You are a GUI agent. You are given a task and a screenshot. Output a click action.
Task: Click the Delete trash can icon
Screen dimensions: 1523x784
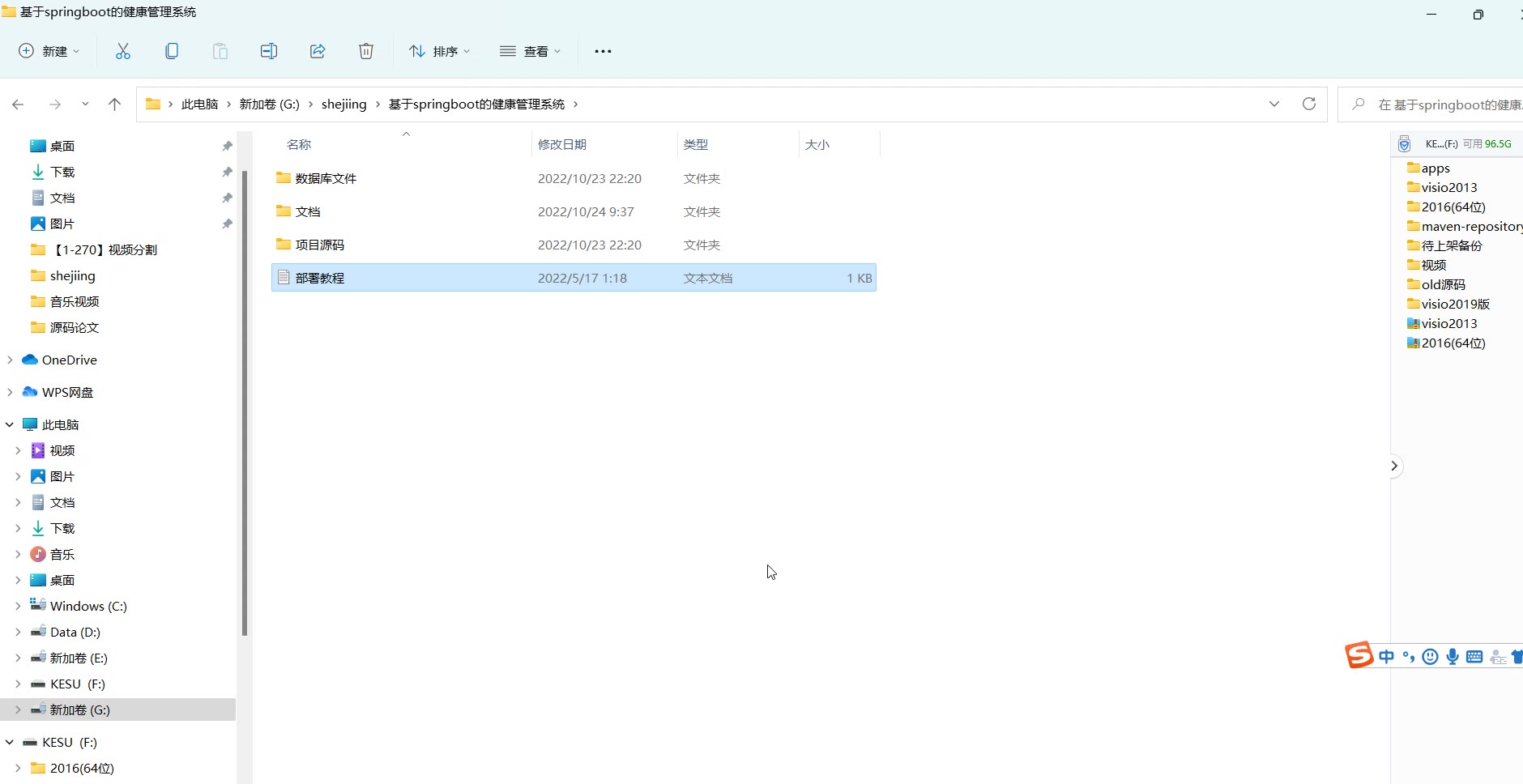click(366, 51)
